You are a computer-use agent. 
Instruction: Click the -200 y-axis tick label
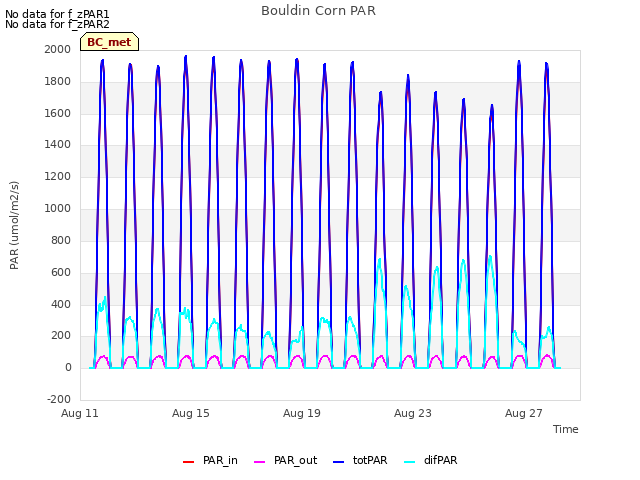[x=59, y=399]
